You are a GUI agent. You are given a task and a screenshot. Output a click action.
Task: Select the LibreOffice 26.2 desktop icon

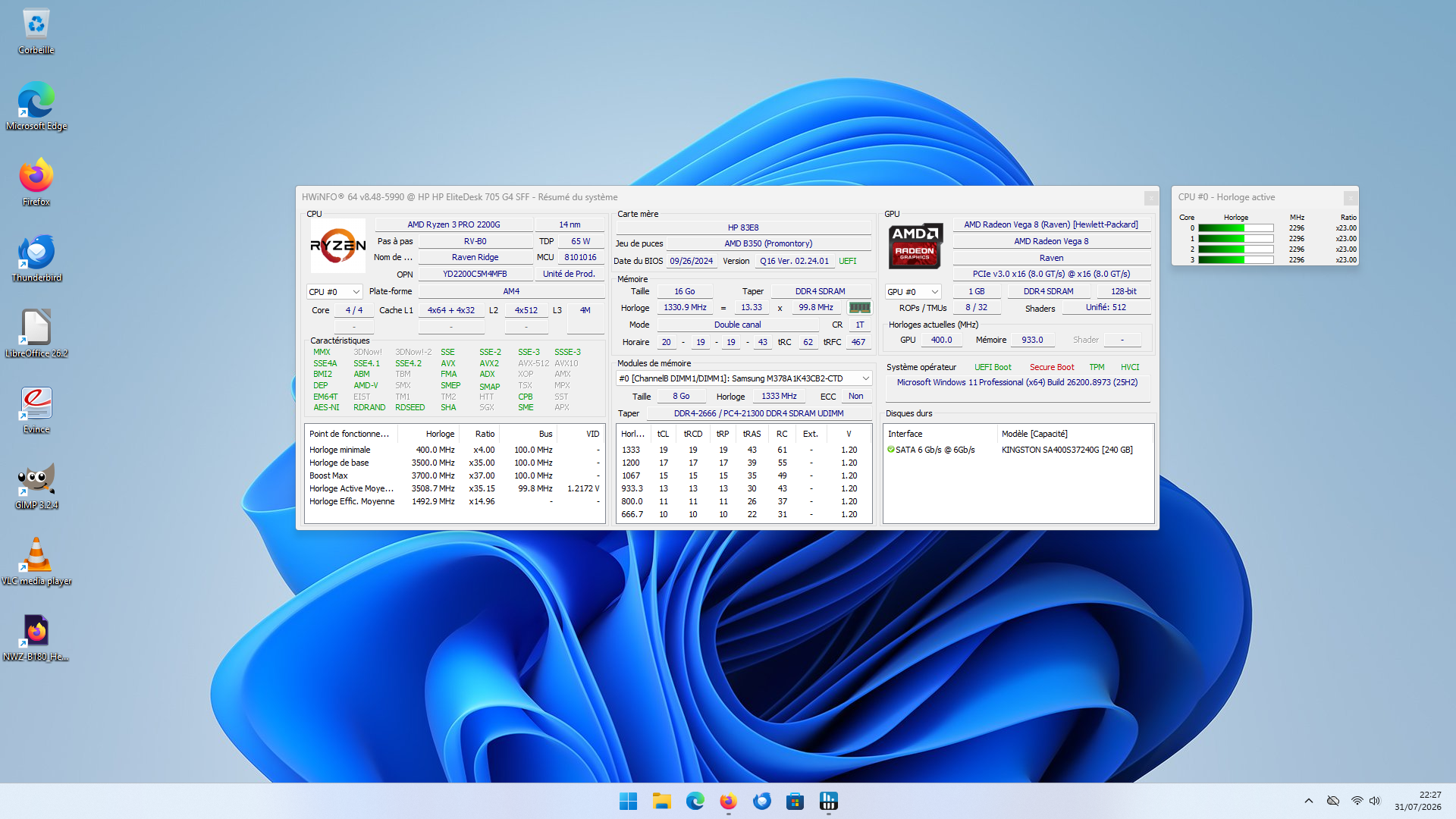(36, 334)
